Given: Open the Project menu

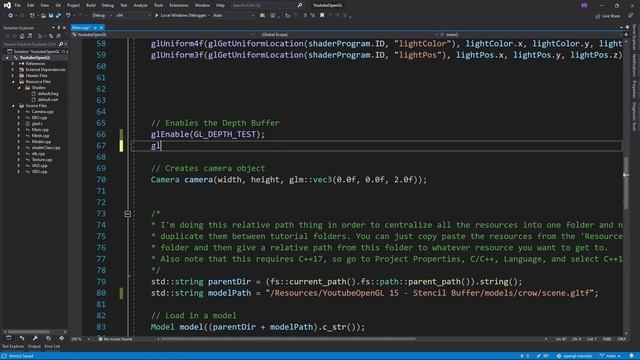Looking at the screenshot, I should (73, 5).
